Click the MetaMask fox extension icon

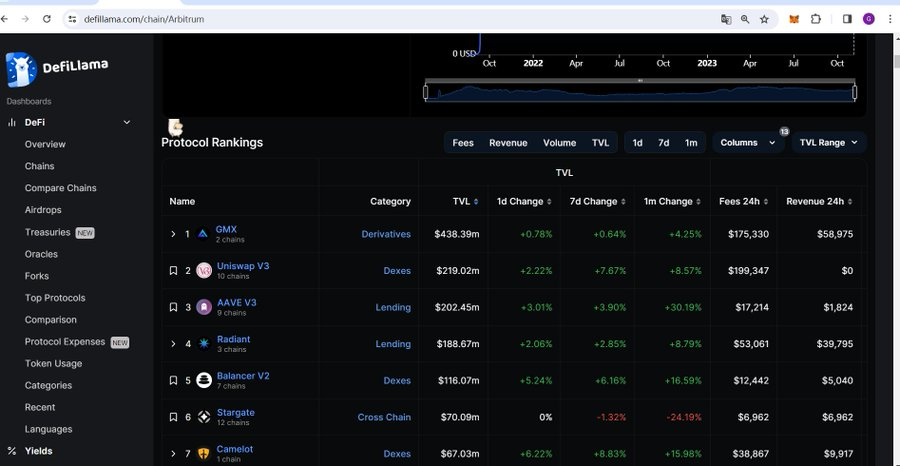click(x=794, y=19)
